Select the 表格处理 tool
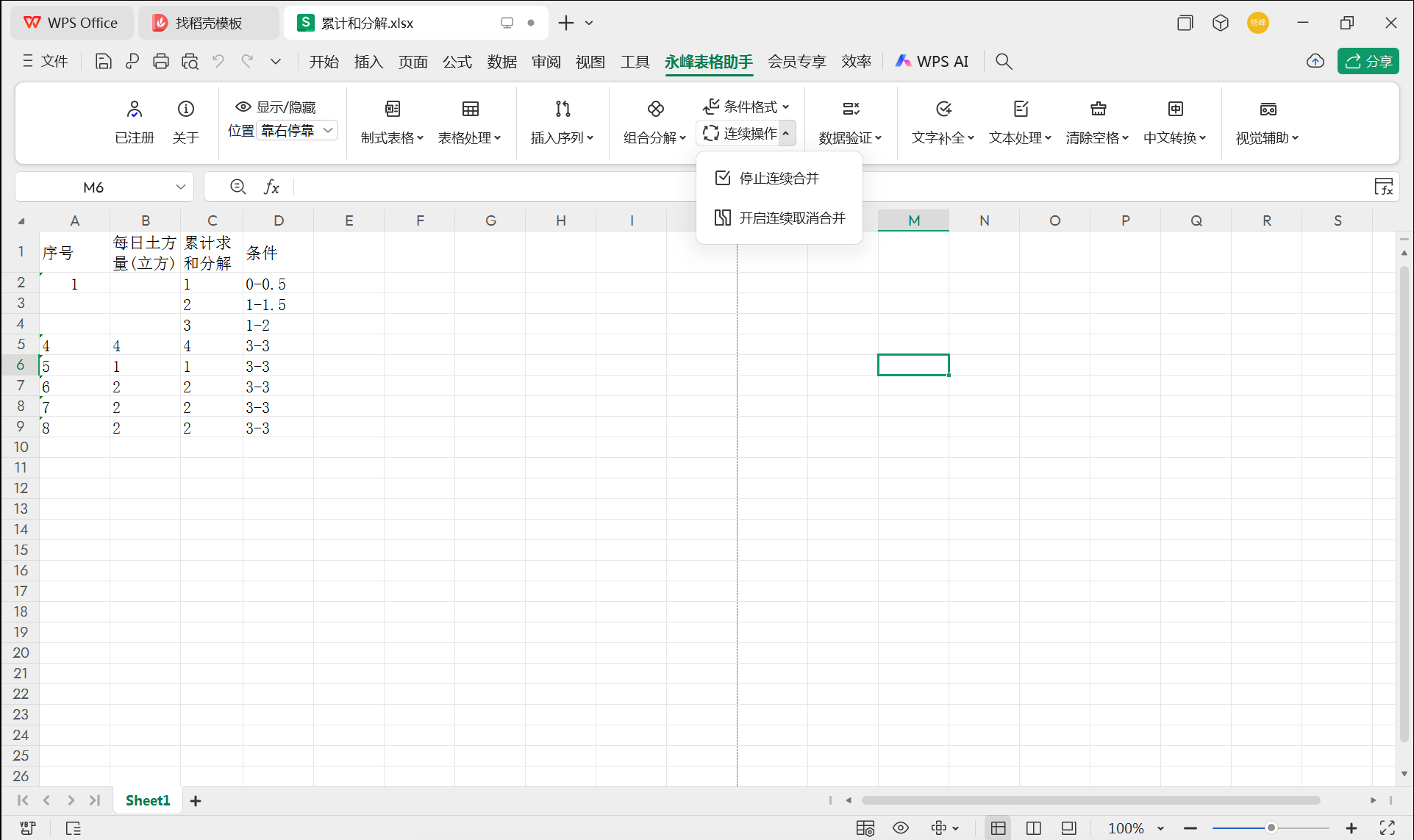1414x840 pixels. [470, 122]
